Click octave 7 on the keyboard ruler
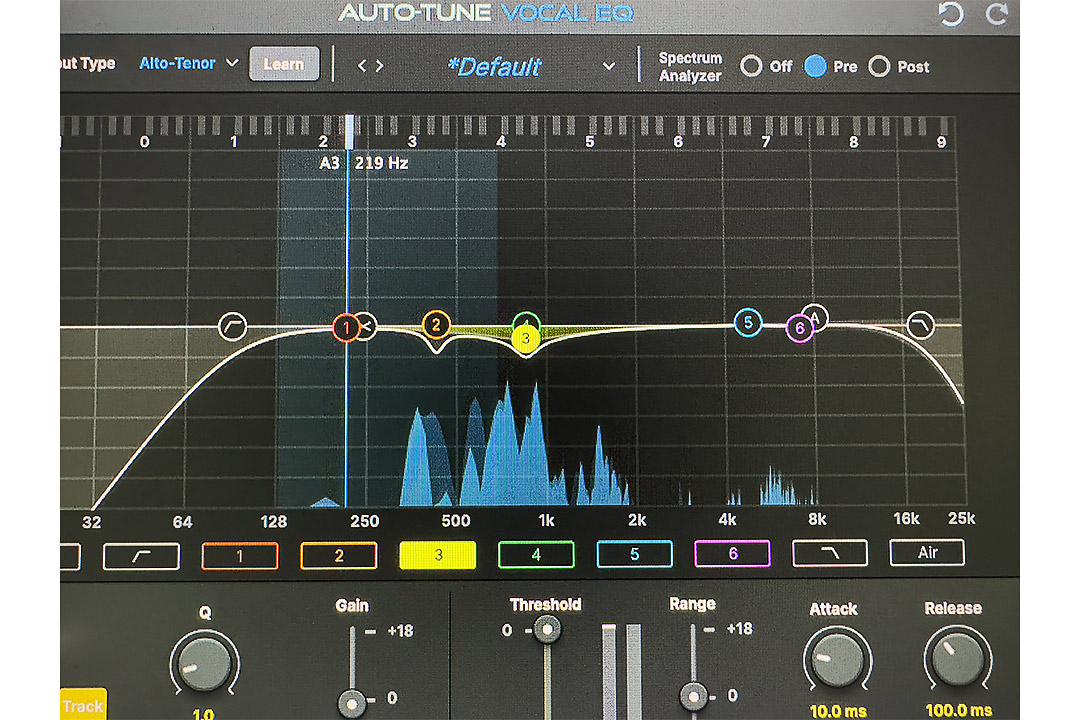Screen dimensions: 1080x720 (765, 141)
